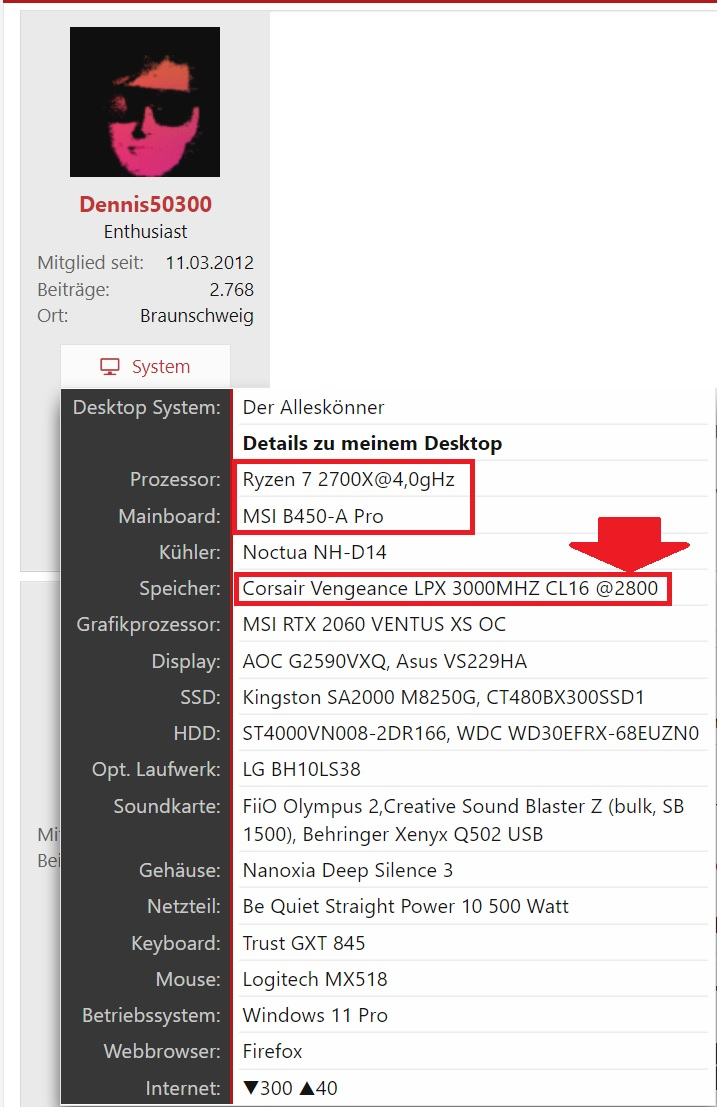Open the System tab label

click(161, 367)
